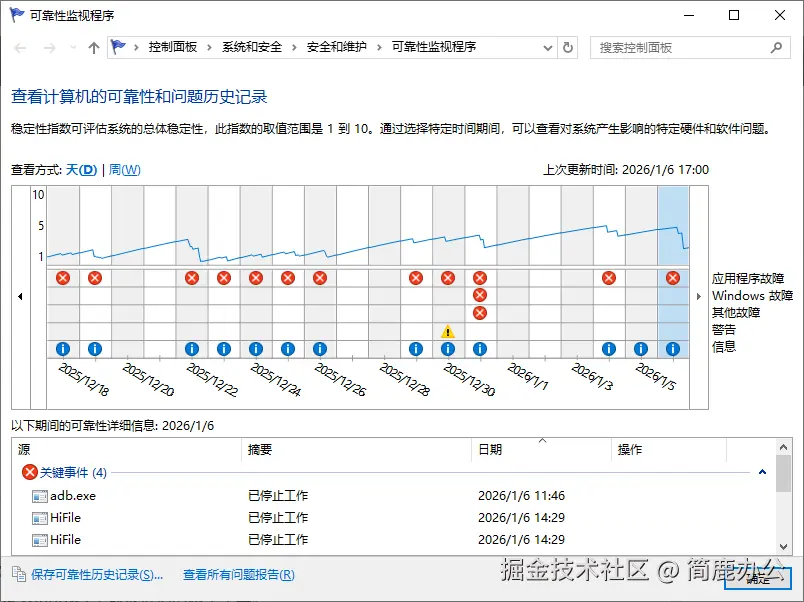Switch the chart view to 周(W)
This screenshot has width=804, height=602.
[125, 170]
